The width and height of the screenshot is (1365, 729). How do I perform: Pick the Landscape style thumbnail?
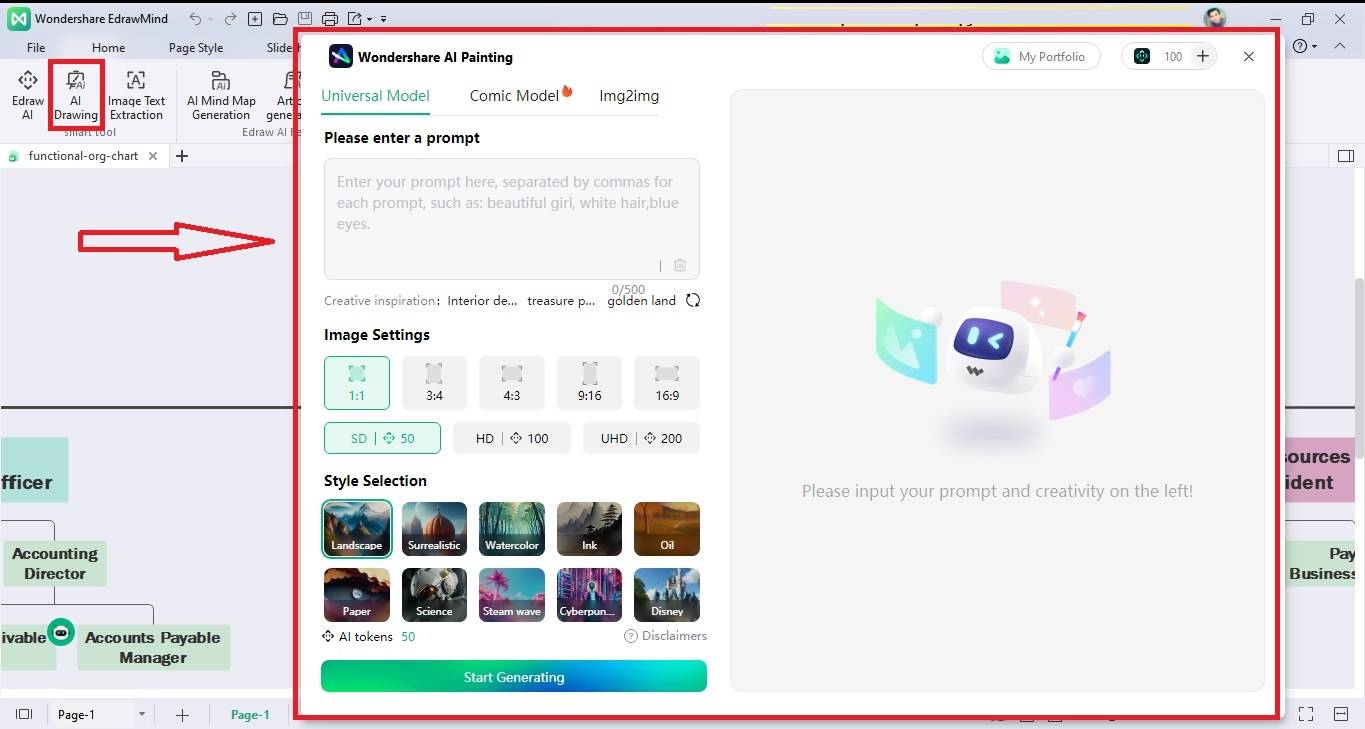pyautogui.click(x=357, y=528)
